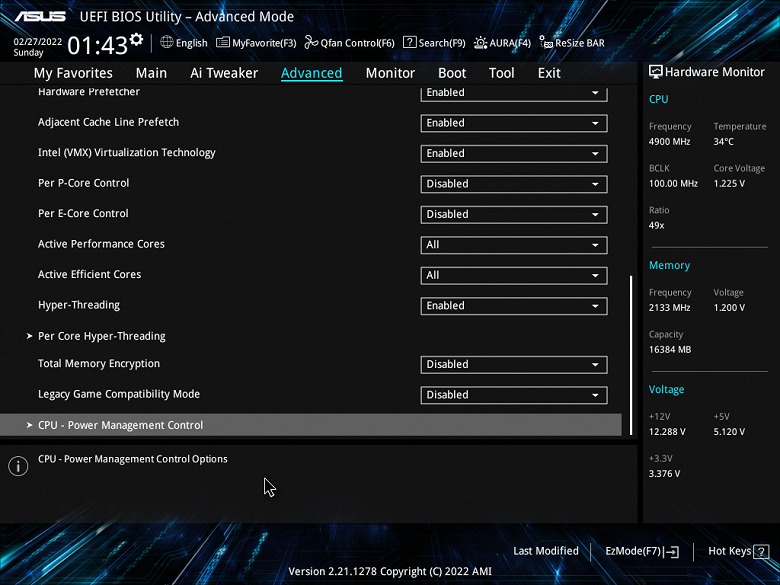Select the Advanced tab

[x=311, y=73]
